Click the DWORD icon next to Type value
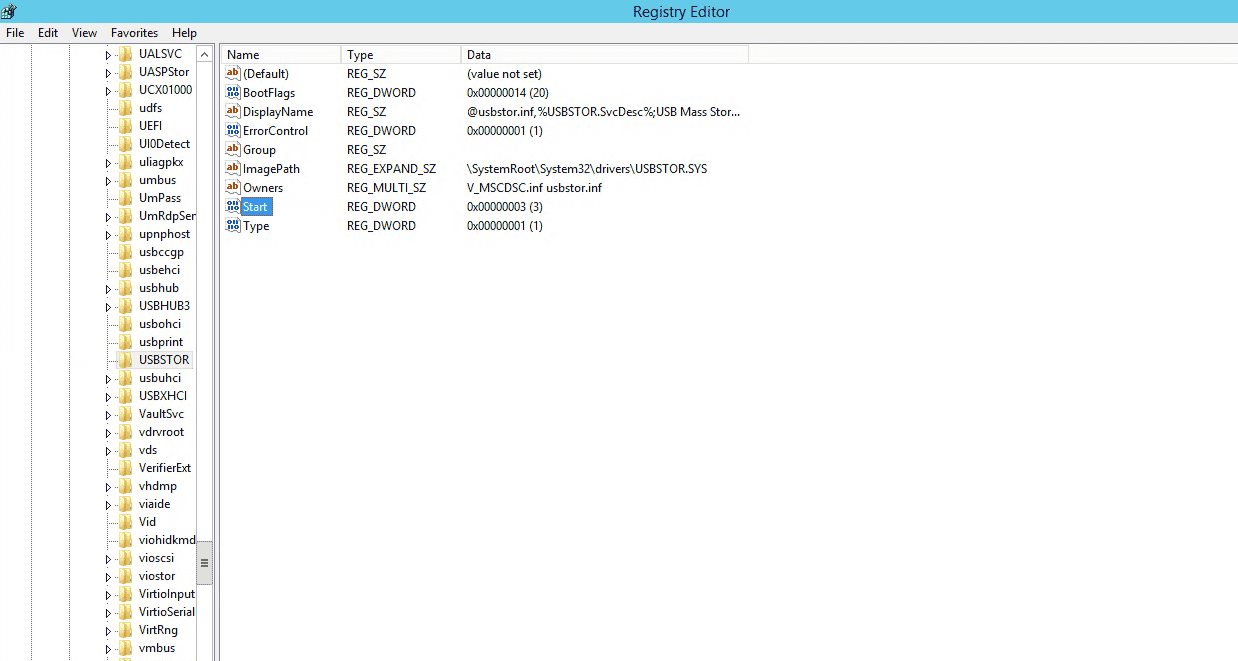 click(x=233, y=226)
